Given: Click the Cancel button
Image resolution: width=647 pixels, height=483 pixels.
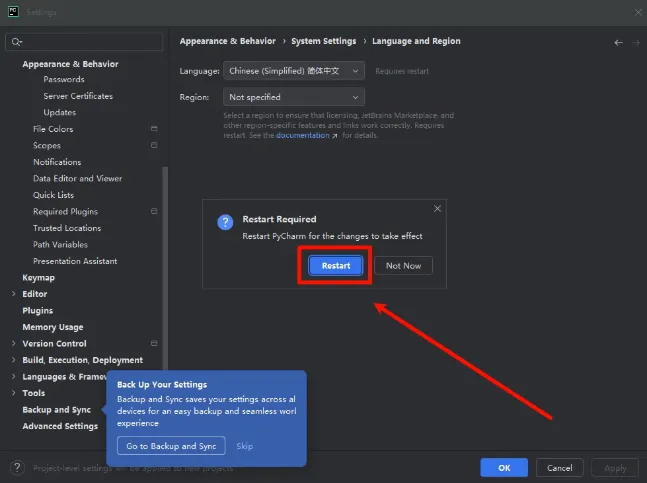Looking at the screenshot, I should (560, 468).
